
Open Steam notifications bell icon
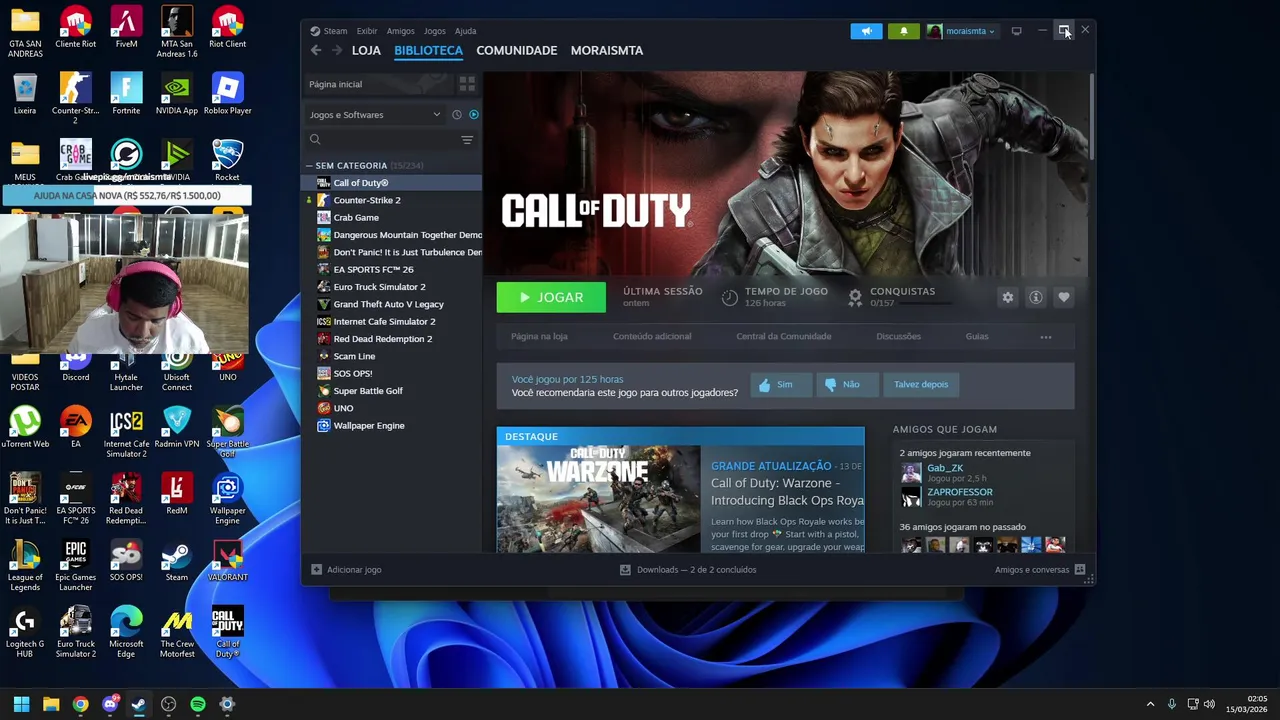tap(903, 31)
